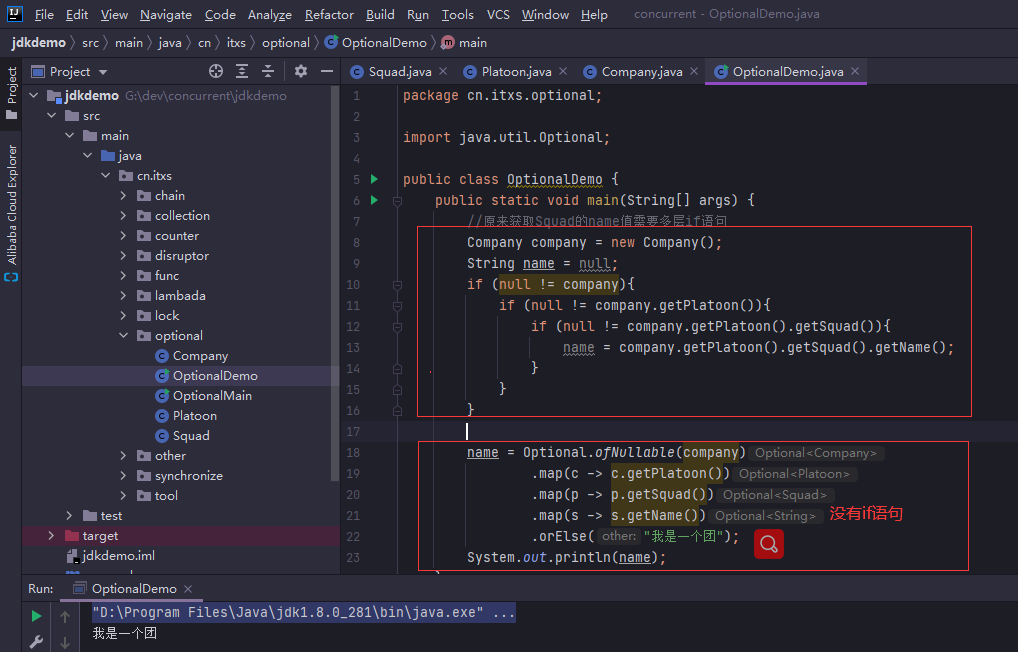Expand the chain package

[123, 195]
